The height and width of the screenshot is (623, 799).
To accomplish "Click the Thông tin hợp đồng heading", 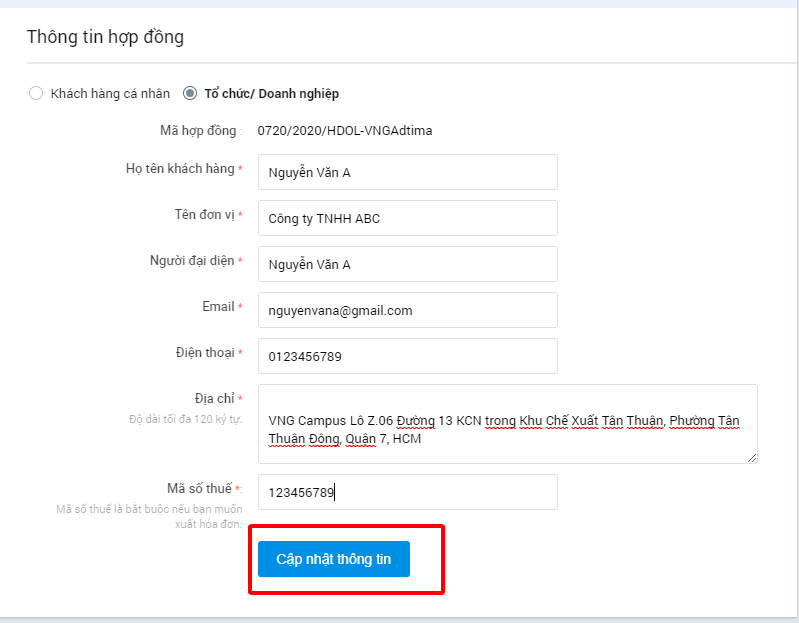I will point(105,37).
